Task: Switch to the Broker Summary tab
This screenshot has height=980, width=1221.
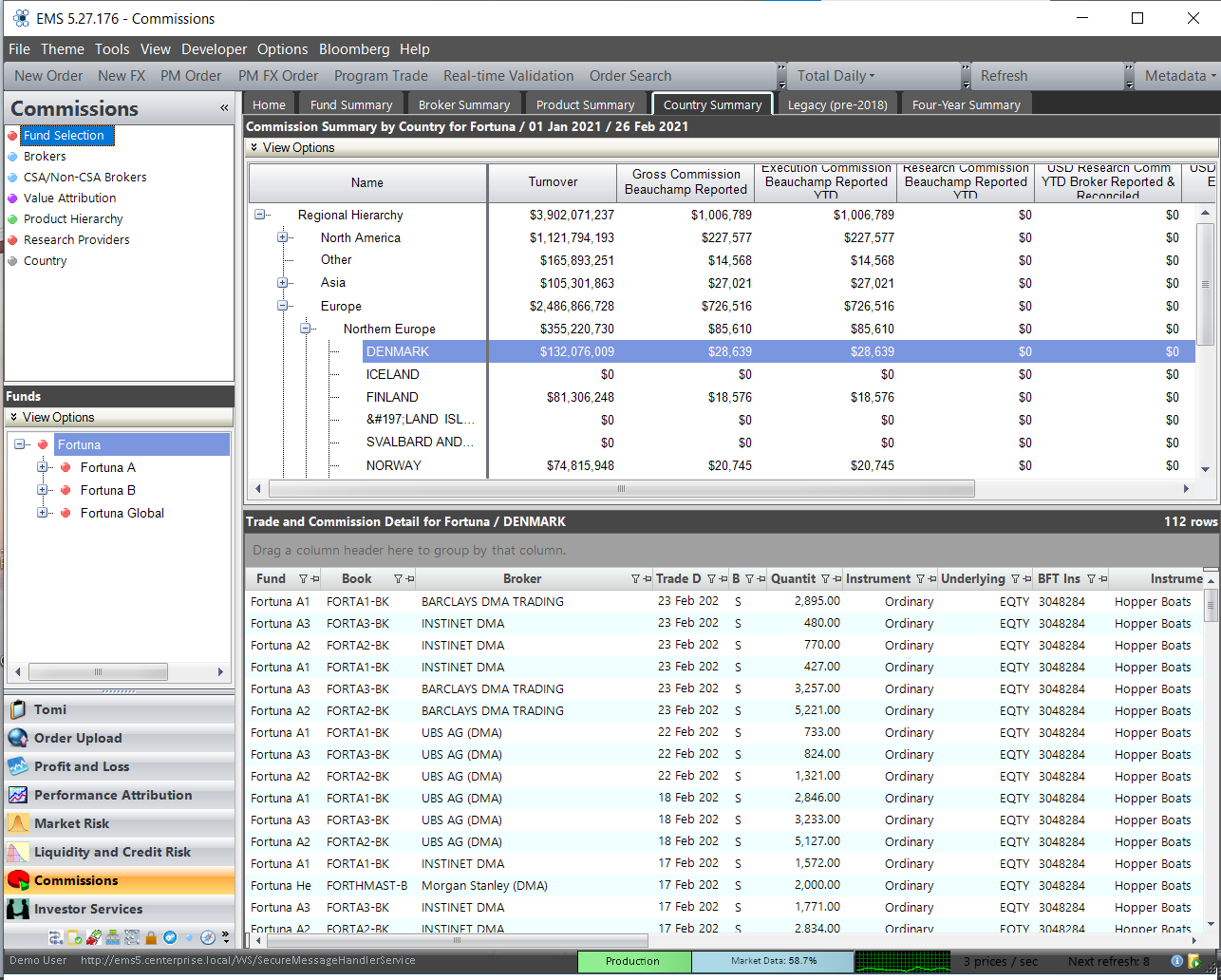Action: [x=463, y=104]
